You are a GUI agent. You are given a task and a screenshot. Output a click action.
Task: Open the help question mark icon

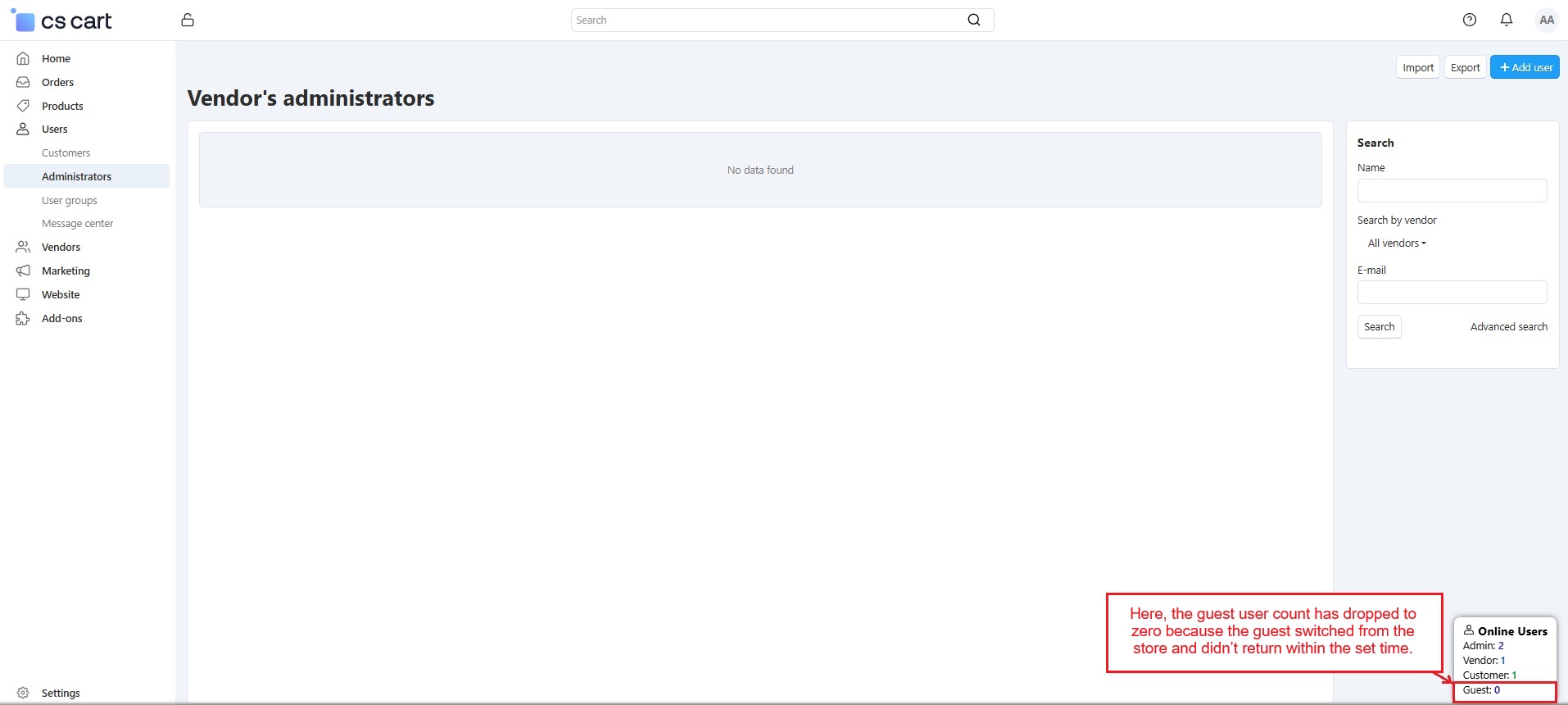tap(1469, 20)
